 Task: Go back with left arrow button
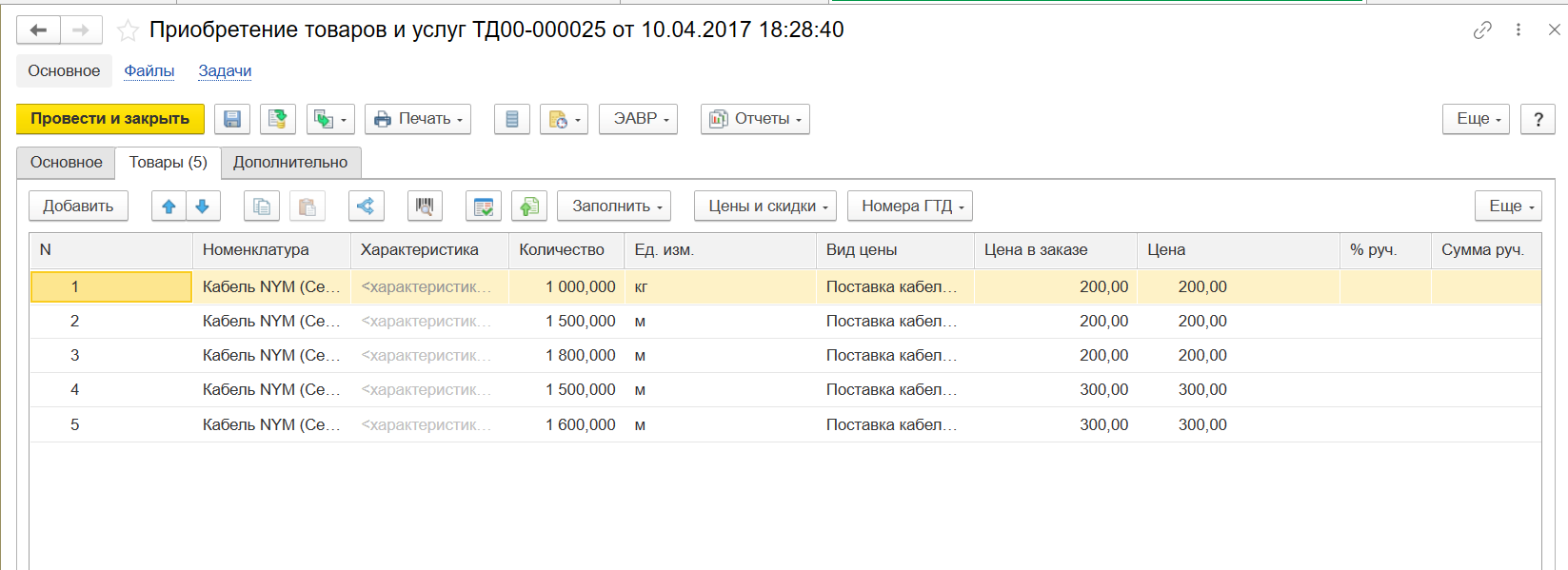(x=38, y=30)
